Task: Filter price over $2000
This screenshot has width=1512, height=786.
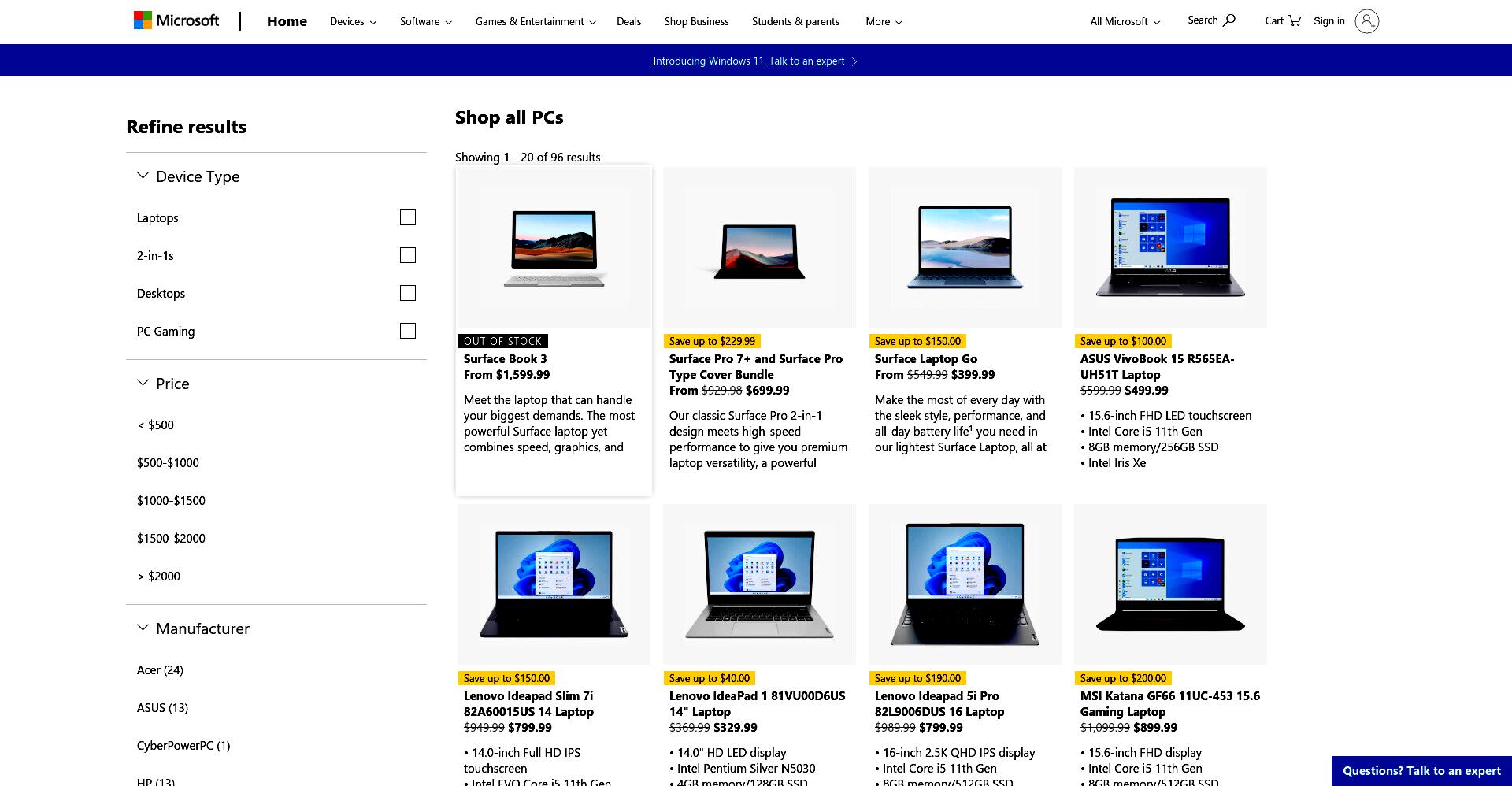Action: pos(159,576)
